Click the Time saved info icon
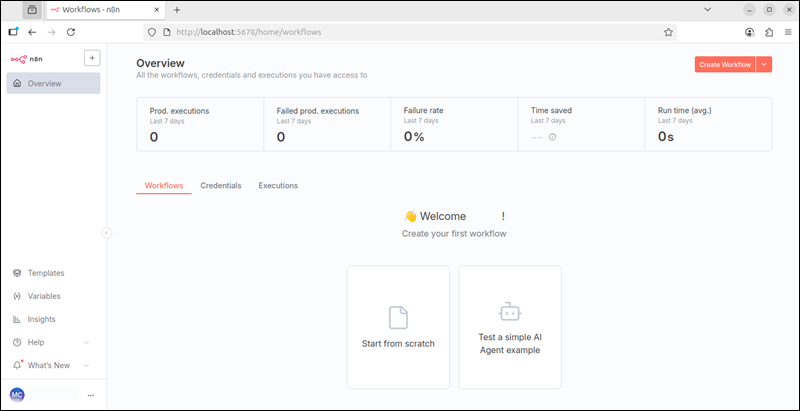Viewport: 800px width, 411px height. pos(553,137)
